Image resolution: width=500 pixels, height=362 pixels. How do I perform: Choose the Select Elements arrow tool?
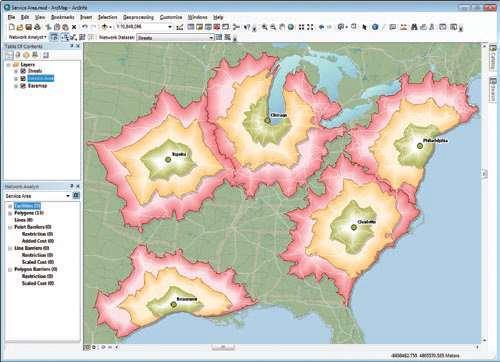point(364,27)
